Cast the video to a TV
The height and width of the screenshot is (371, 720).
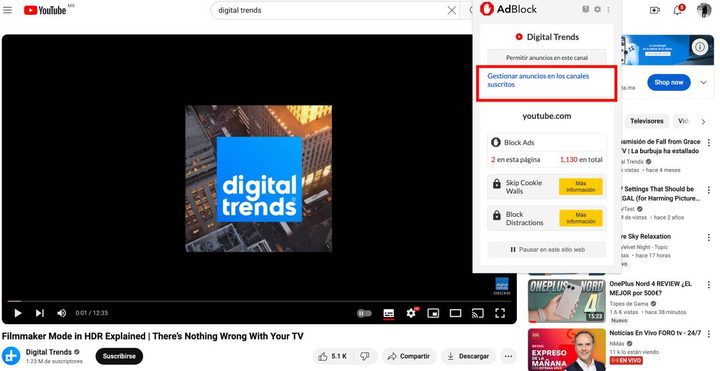pos(478,313)
